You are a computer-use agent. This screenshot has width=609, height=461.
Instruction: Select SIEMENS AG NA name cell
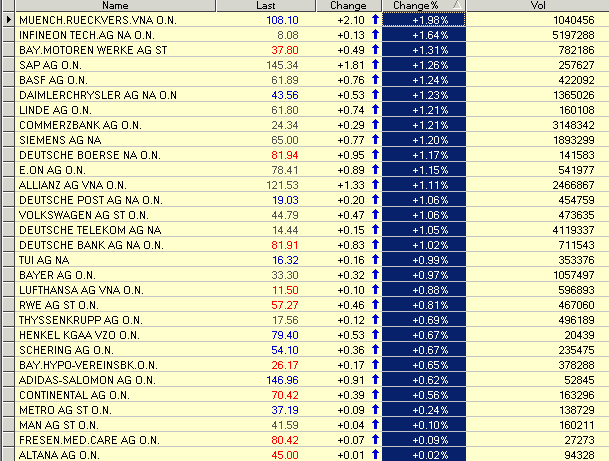60,140
